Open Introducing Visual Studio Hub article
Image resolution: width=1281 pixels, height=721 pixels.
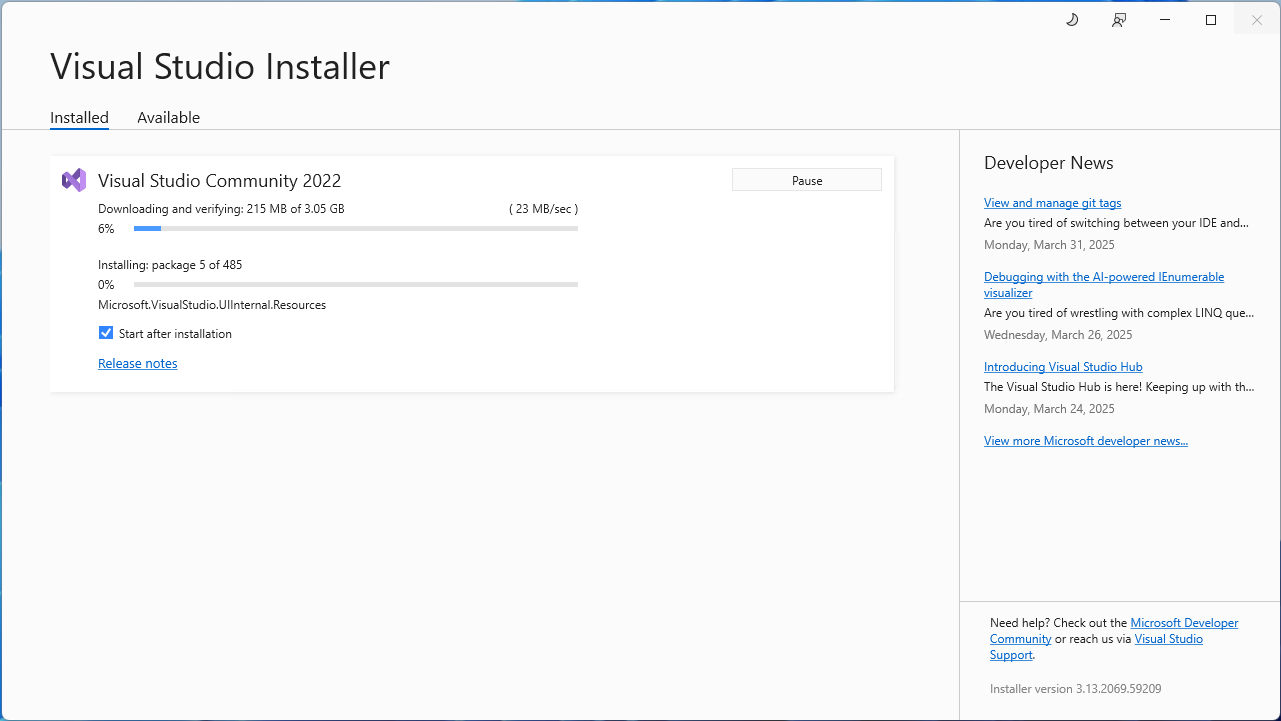(1063, 367)
